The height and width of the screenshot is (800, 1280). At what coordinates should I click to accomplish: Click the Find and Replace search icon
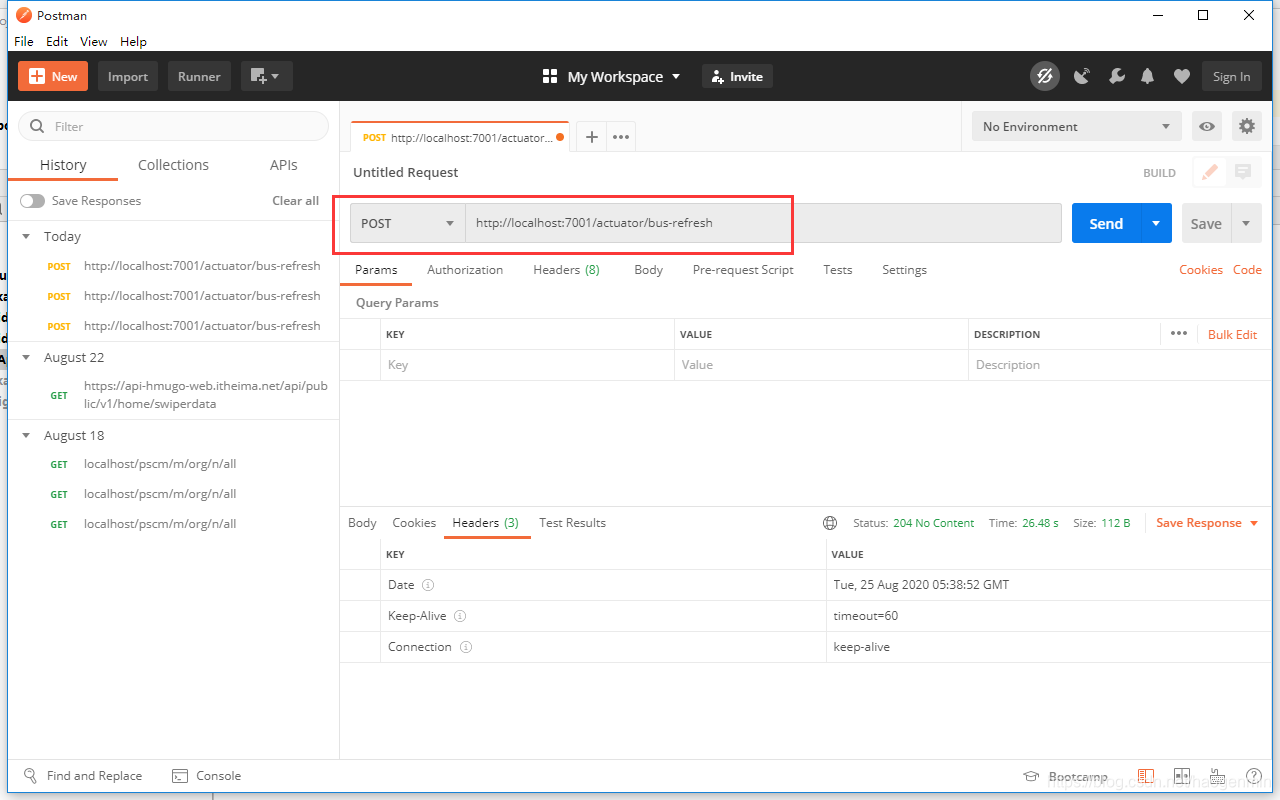click(30, 776)
